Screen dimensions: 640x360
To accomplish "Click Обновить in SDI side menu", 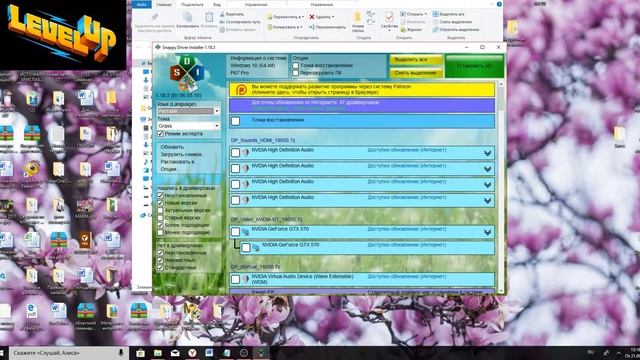I will click(172, 147).
